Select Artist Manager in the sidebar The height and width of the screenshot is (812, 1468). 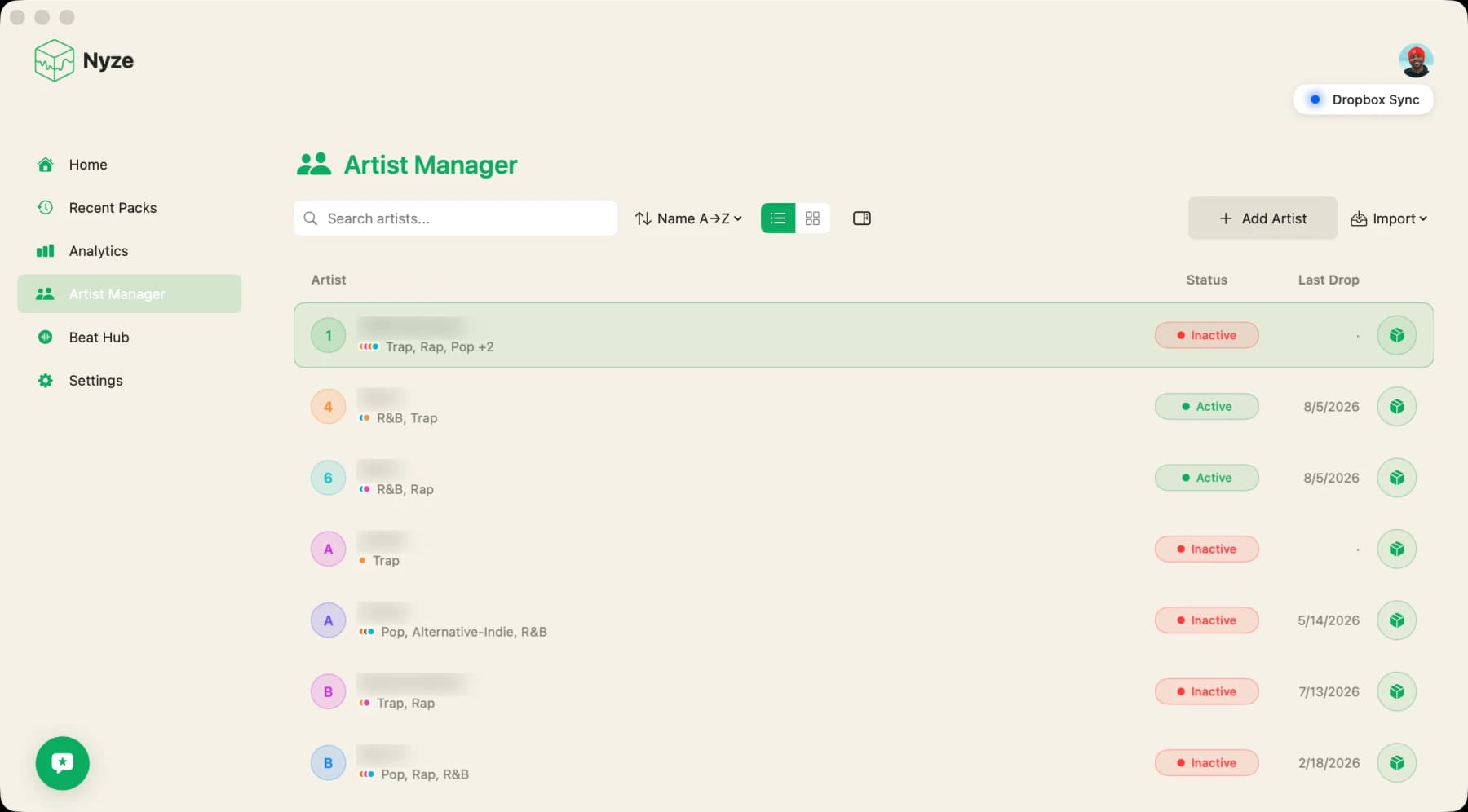pyautogui.click(x=129, y=294)
